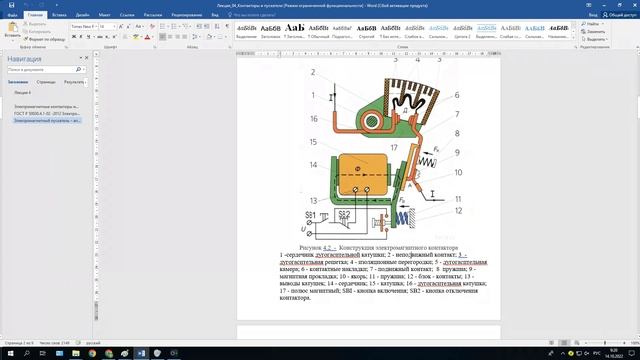Click Share (Общий доступ) button
This screenshot has height=360, width=640.
pos(620,15)
